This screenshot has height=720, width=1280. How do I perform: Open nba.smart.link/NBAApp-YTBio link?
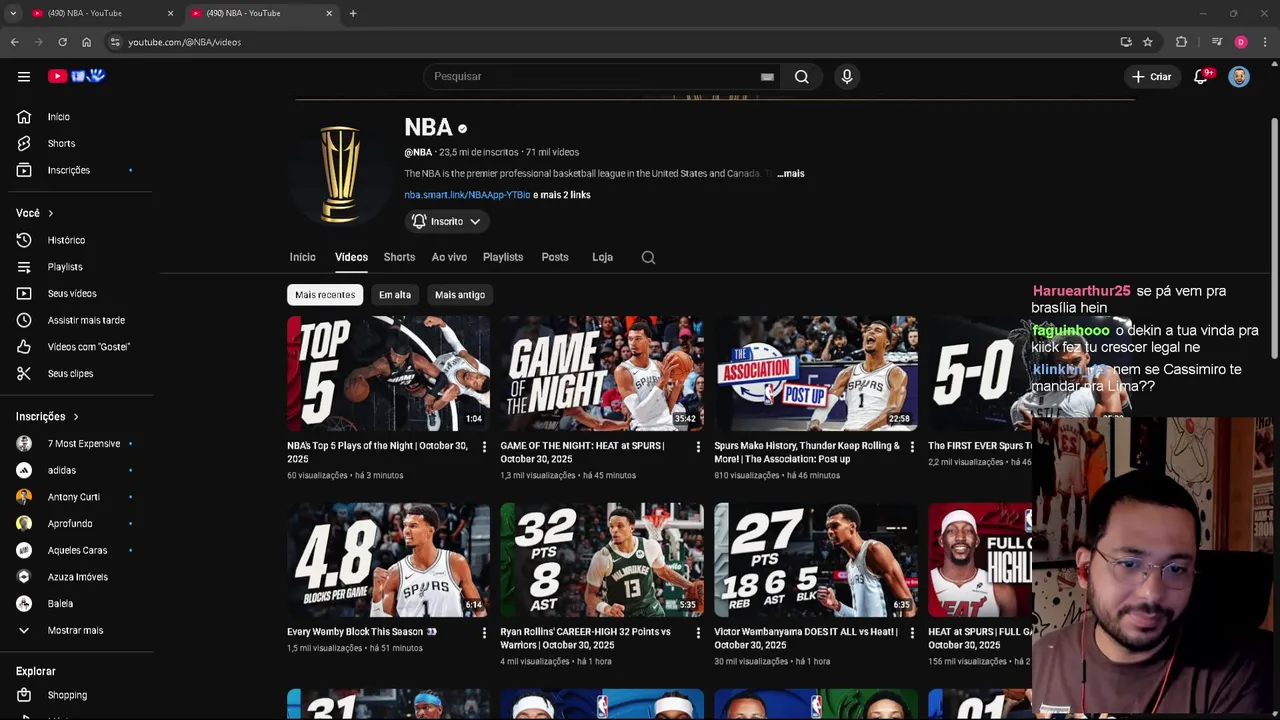tap(467, 195)
